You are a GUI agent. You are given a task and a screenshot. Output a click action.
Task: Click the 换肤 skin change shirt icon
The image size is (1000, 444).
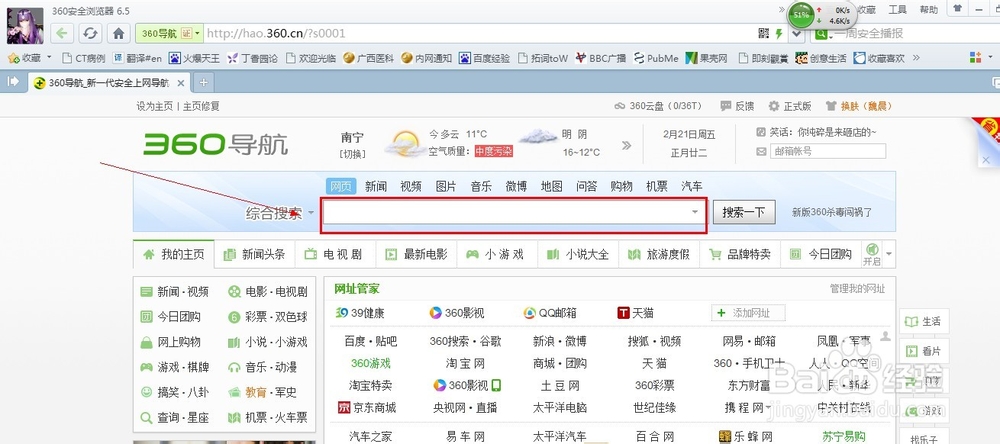(830, 106)
